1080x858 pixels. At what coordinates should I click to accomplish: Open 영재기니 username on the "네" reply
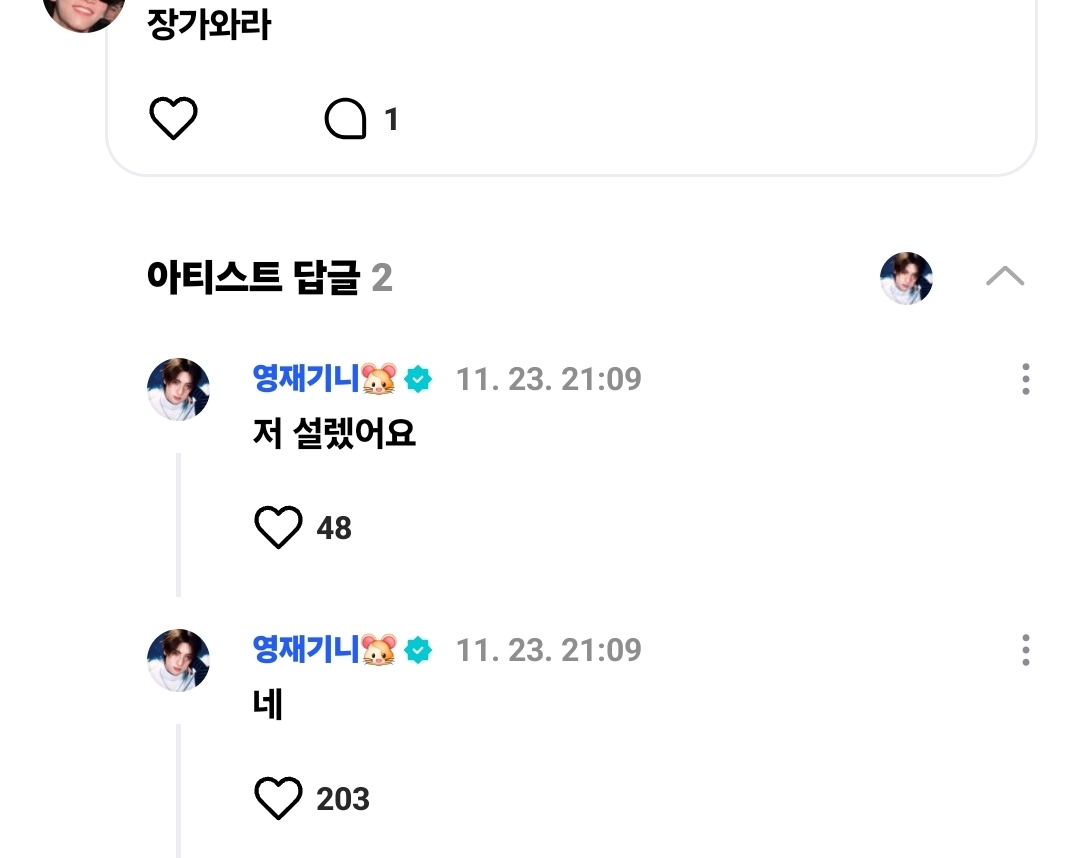[306, 650]
